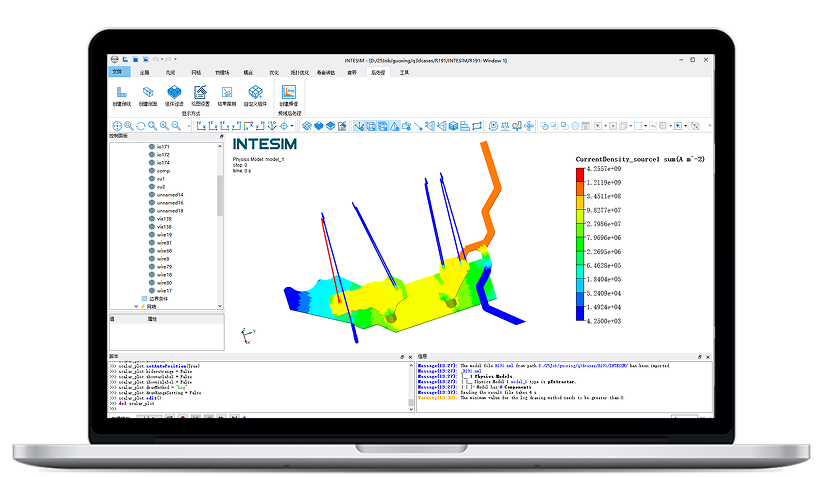Click the 结果探测 result probe icon
The width and height of the screenshot is (823, 477).
pyautogui.click(x=227, y=93)
